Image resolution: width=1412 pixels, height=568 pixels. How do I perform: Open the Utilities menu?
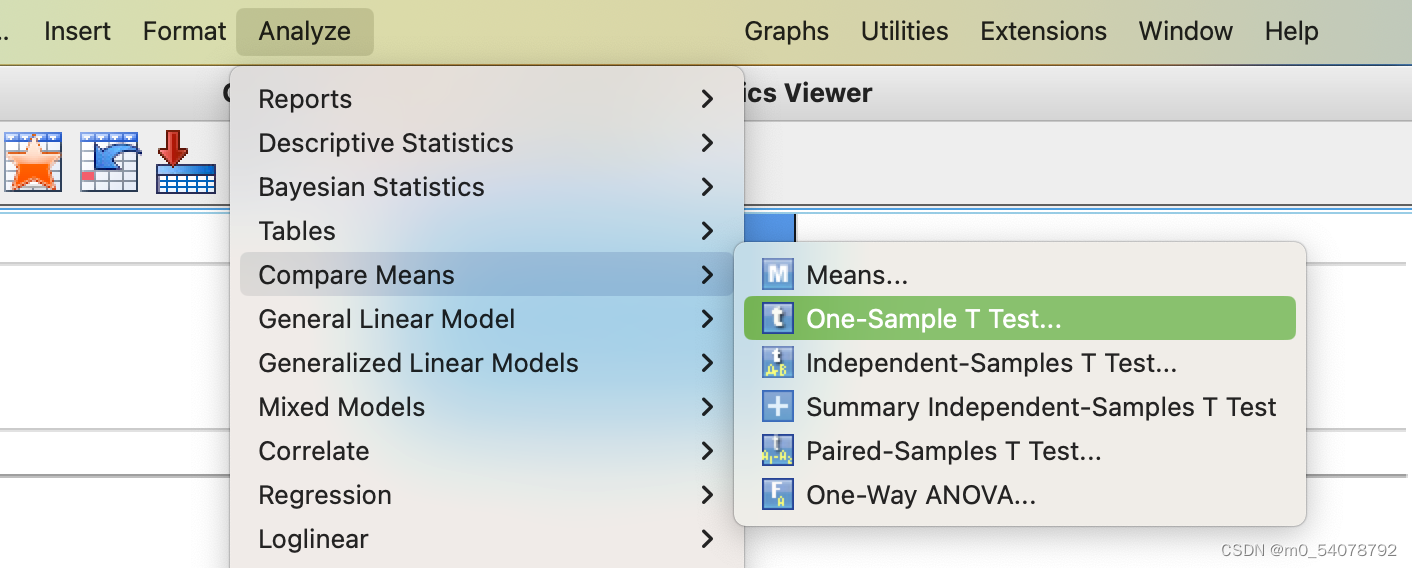click(x=904, y=32)
